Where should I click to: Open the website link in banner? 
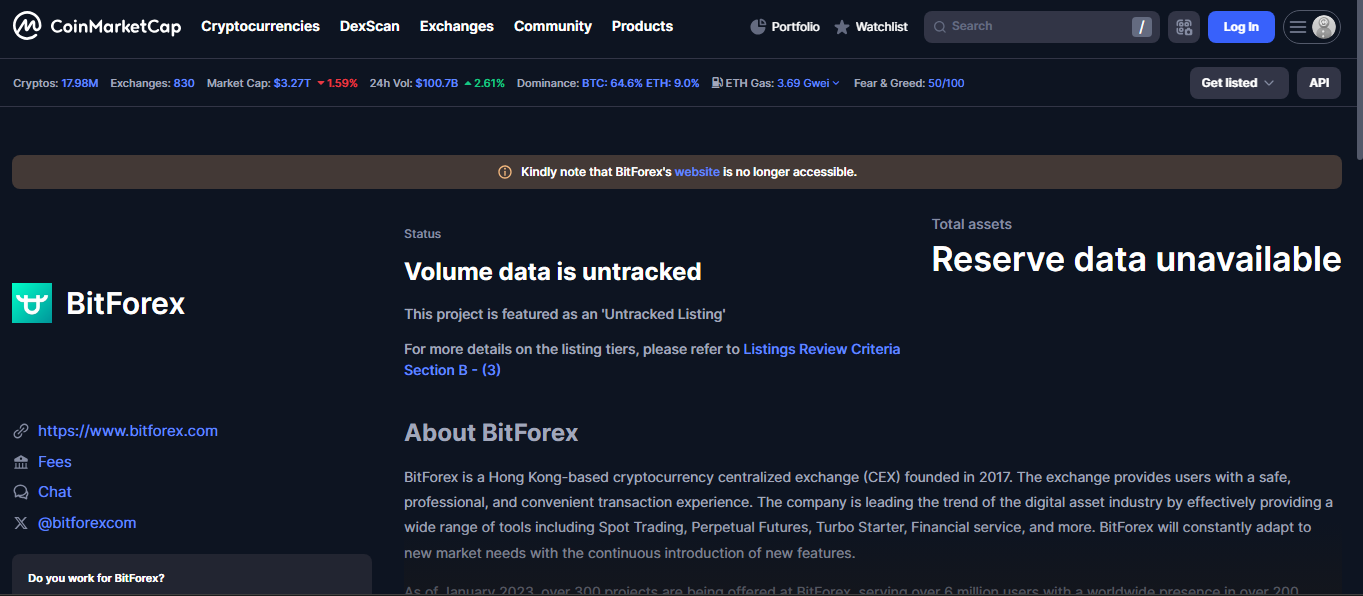point(697,172)
